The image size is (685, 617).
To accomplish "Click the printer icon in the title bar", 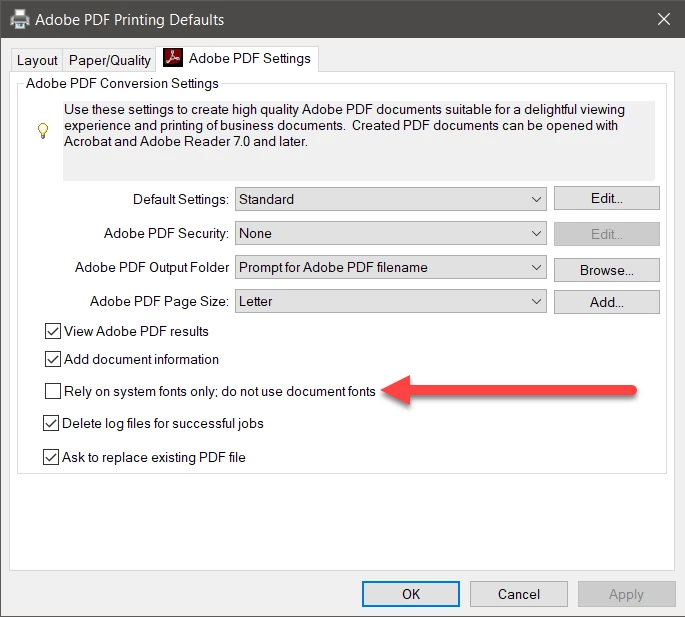I will 20,19.
